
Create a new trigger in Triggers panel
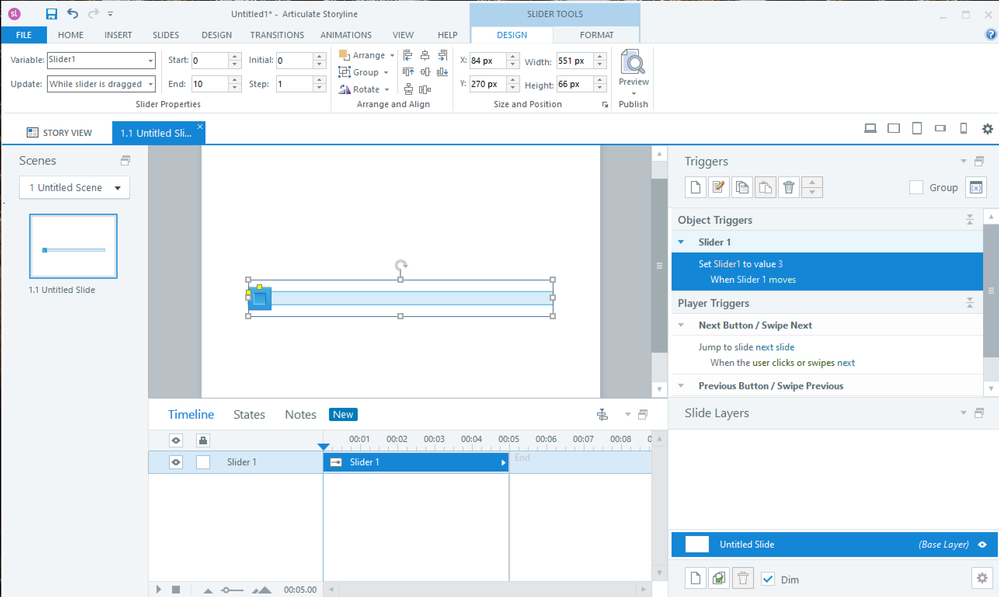pos(695,187)
